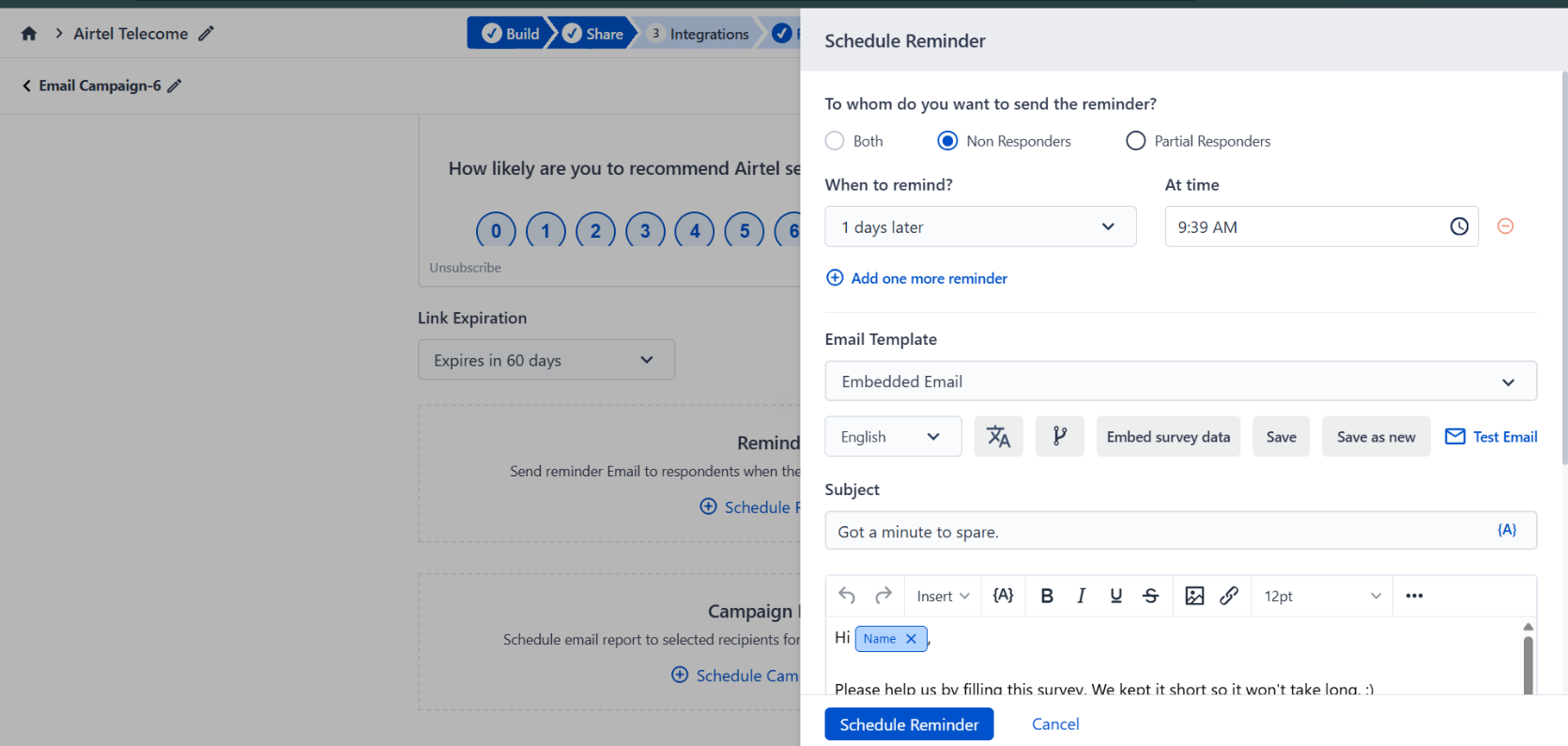Apply strikethrough formatting
This screenshot has width=1568, height=746.
click(x=1150, y=596)
